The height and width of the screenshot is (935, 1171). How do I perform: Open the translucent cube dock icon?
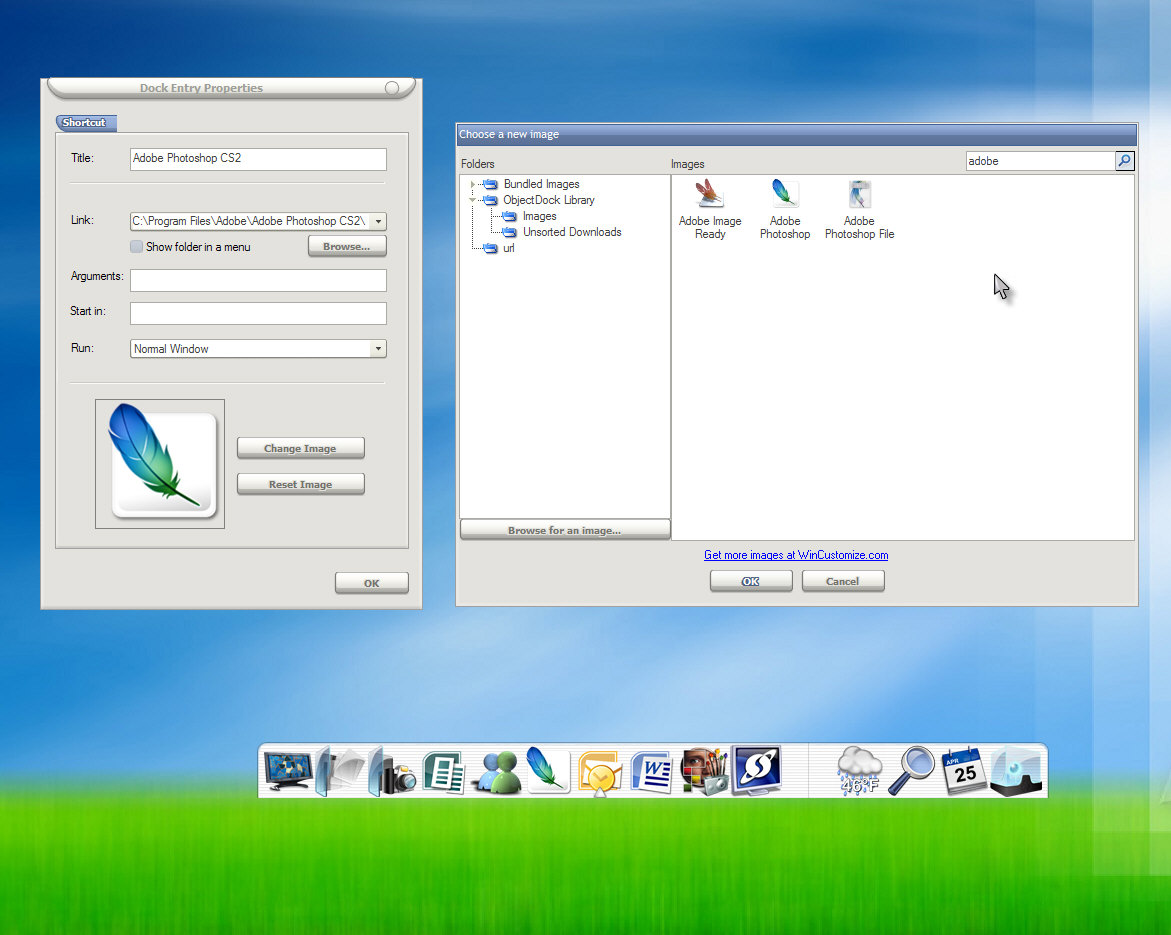pos(1016,771)
